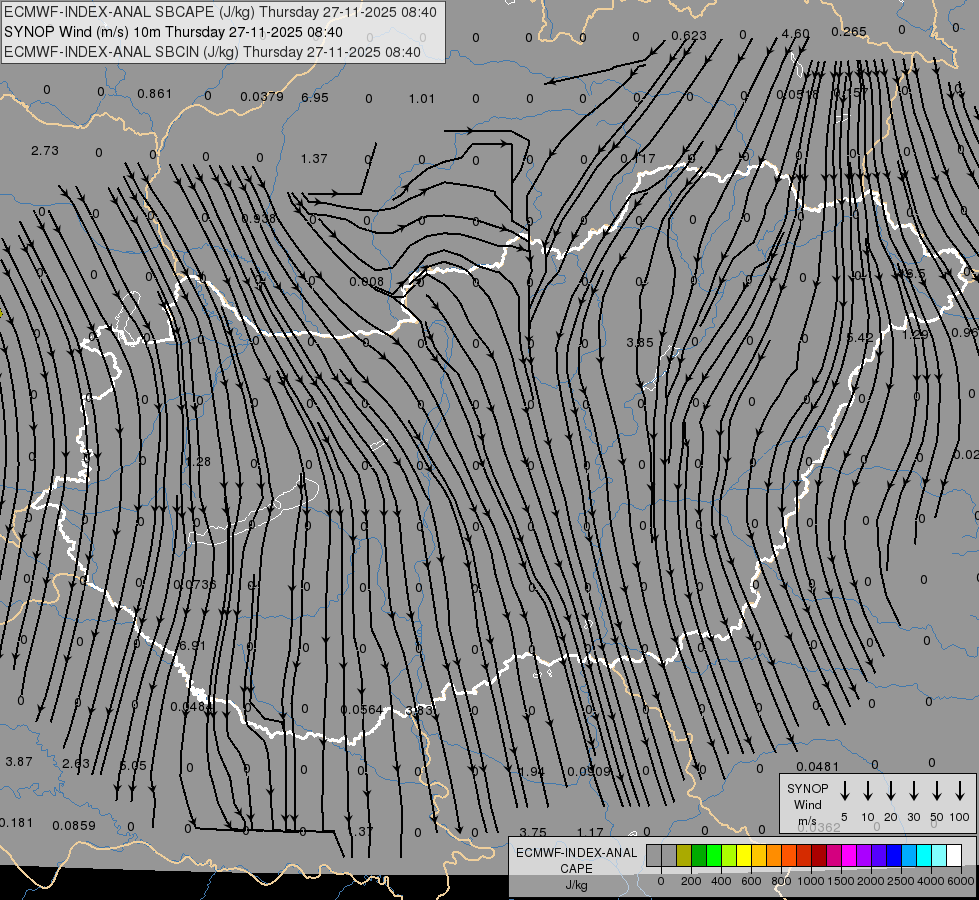Click the white 6000 J/kg CAPE swatch
The width and height of the screenshot is (979, 900).
(x=953, y=855)
